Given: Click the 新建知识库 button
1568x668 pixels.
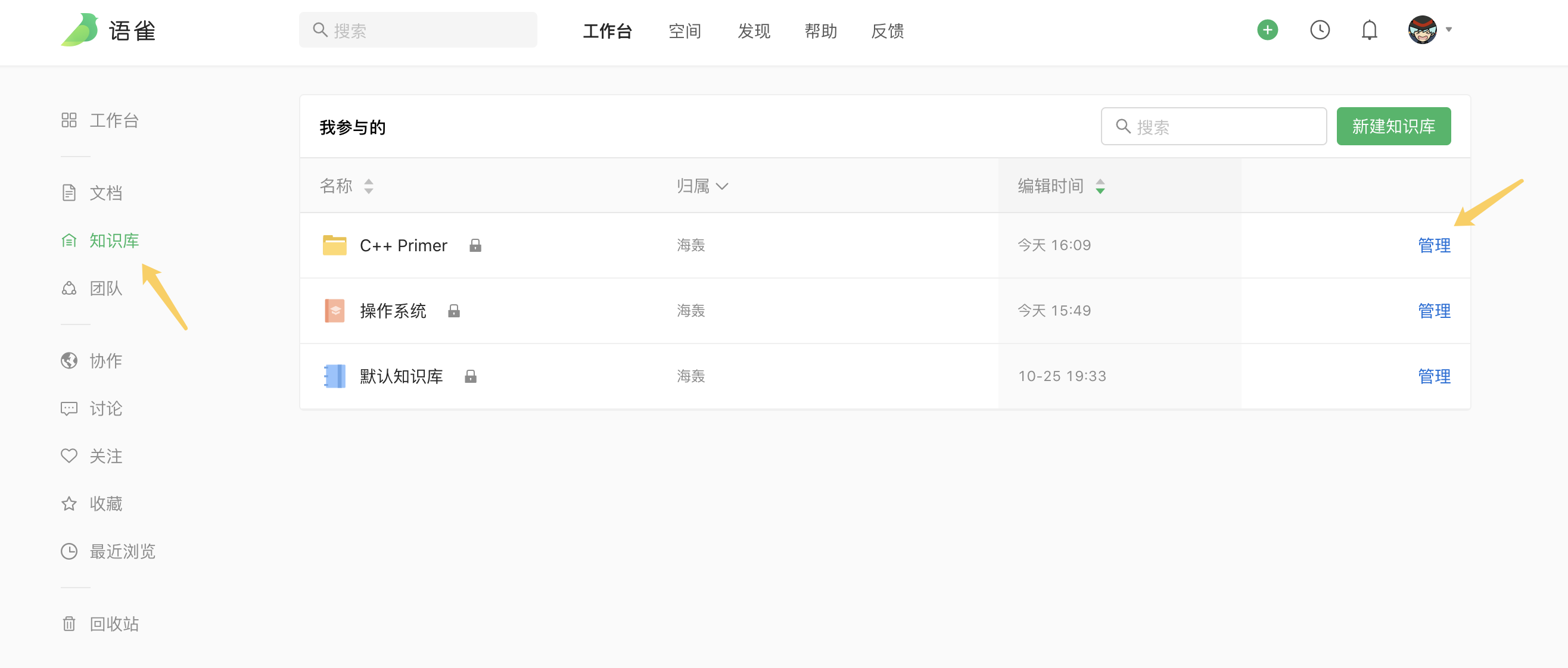Looking at the screenshot, I should coord(1393,127).
